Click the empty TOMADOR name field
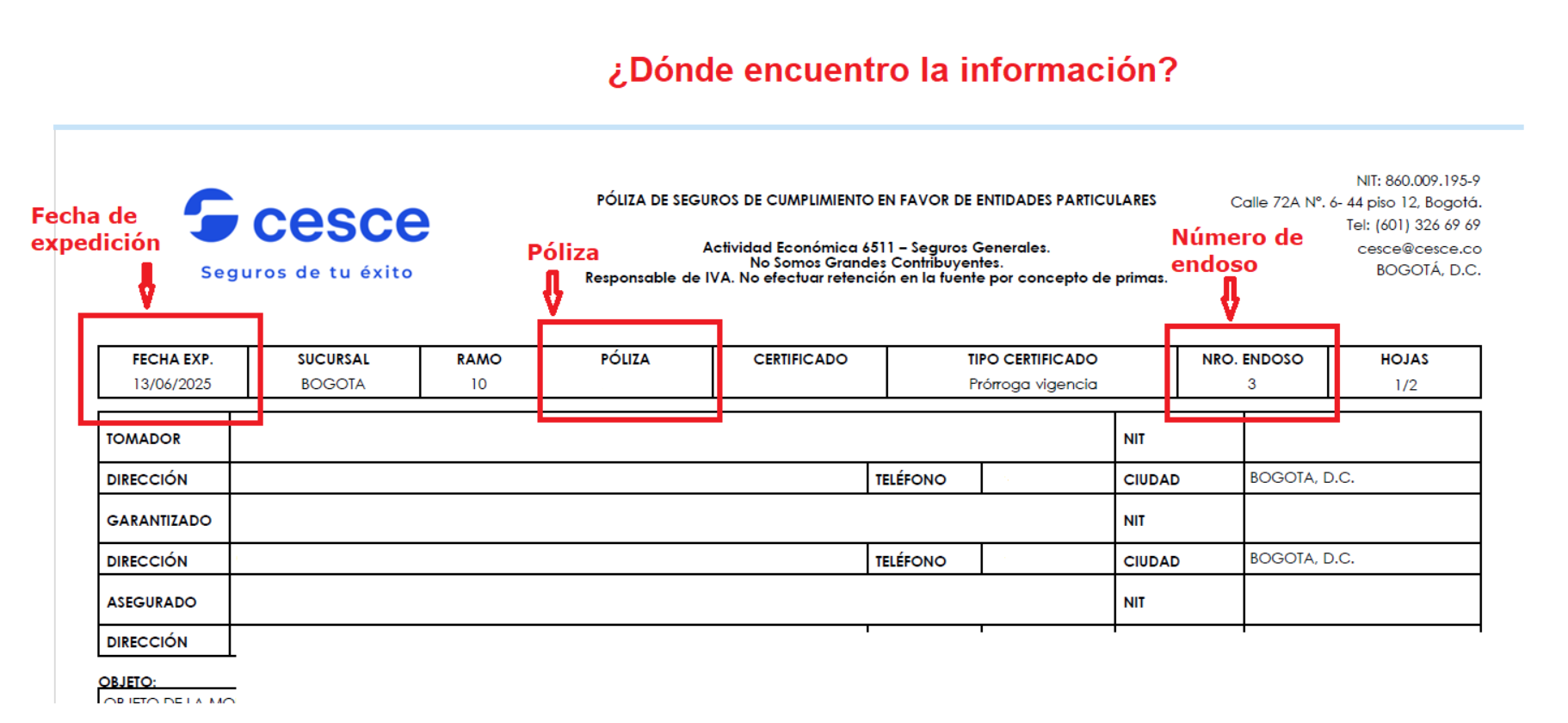1568x723 pixels. click(x=671, y=438)
